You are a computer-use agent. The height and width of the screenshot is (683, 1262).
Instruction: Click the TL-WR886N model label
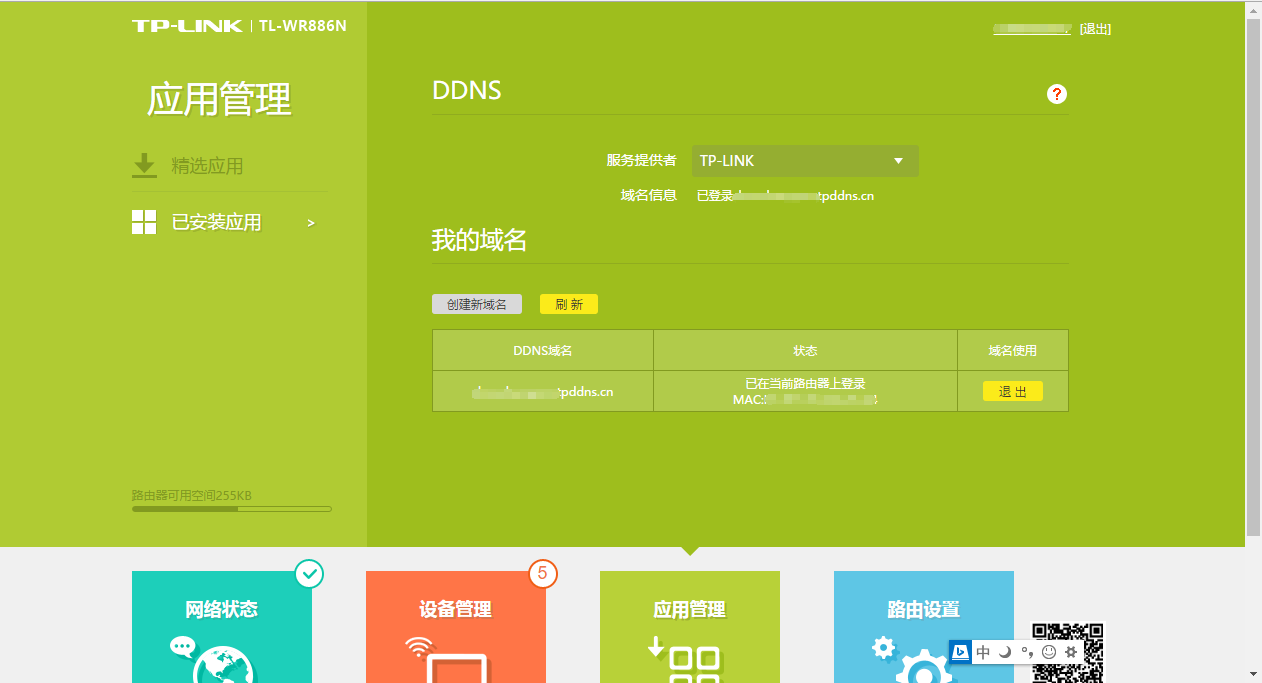(x=302, y=25)
